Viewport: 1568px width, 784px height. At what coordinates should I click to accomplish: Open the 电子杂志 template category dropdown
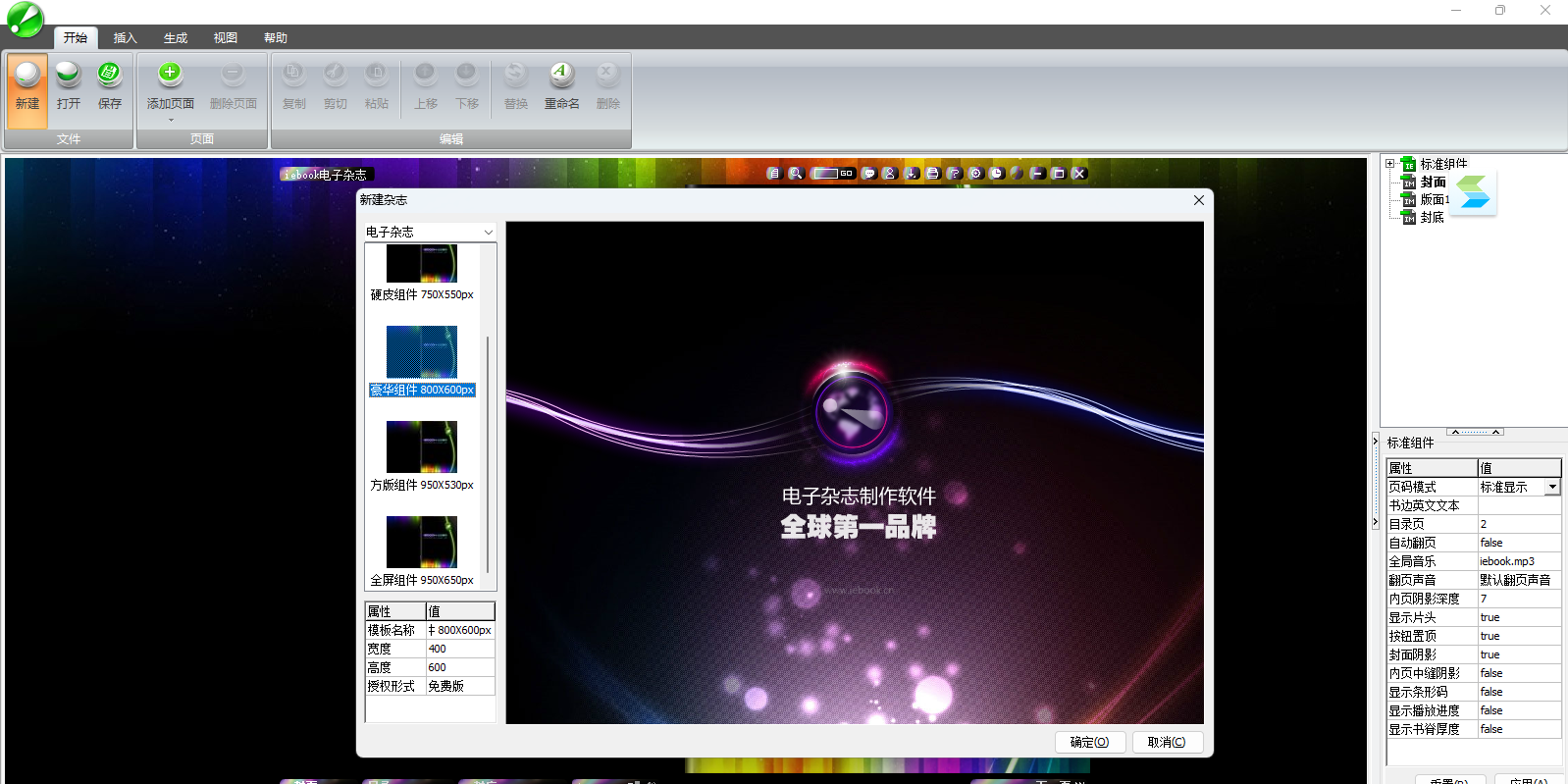pos(488,233)
